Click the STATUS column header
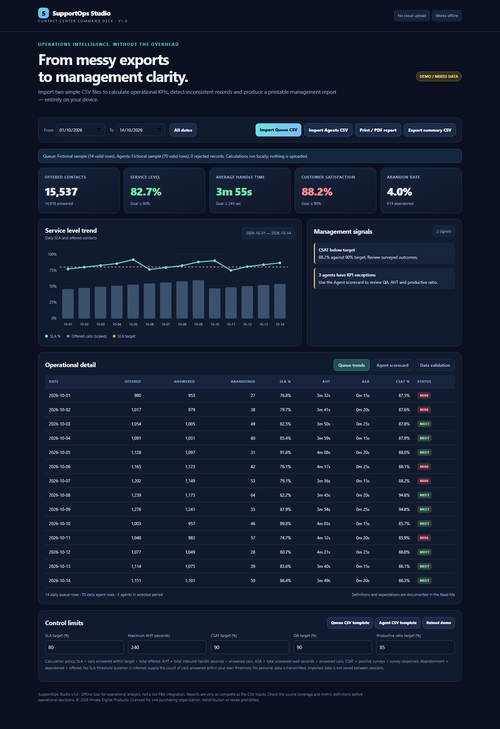The height and width of the screenshot is (729, 500). (424, 382)
